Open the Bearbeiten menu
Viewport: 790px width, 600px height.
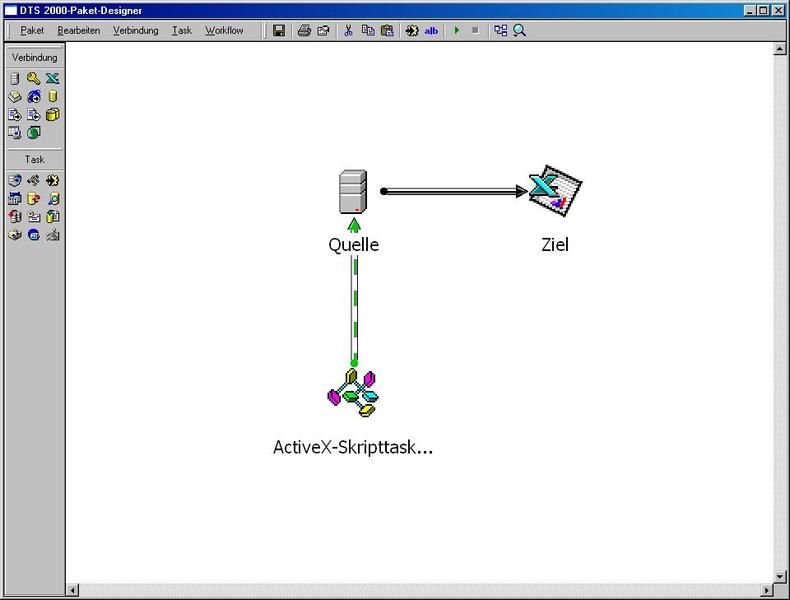pyautogui.click(x=79, y=31)
